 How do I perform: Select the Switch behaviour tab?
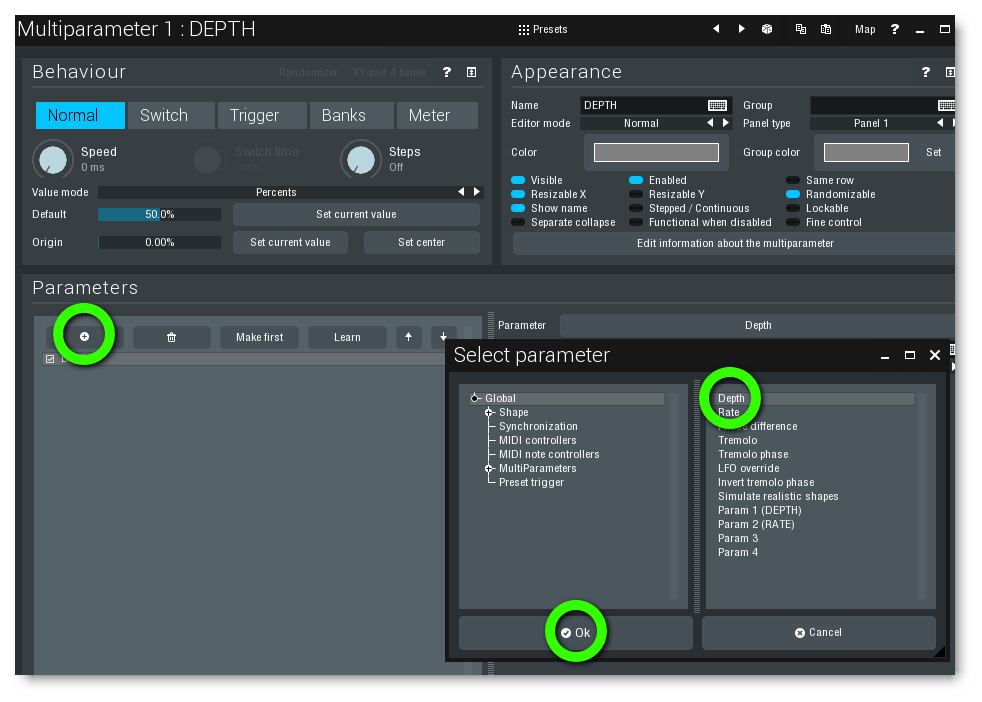pyautogui.click(x=171, y=115)
